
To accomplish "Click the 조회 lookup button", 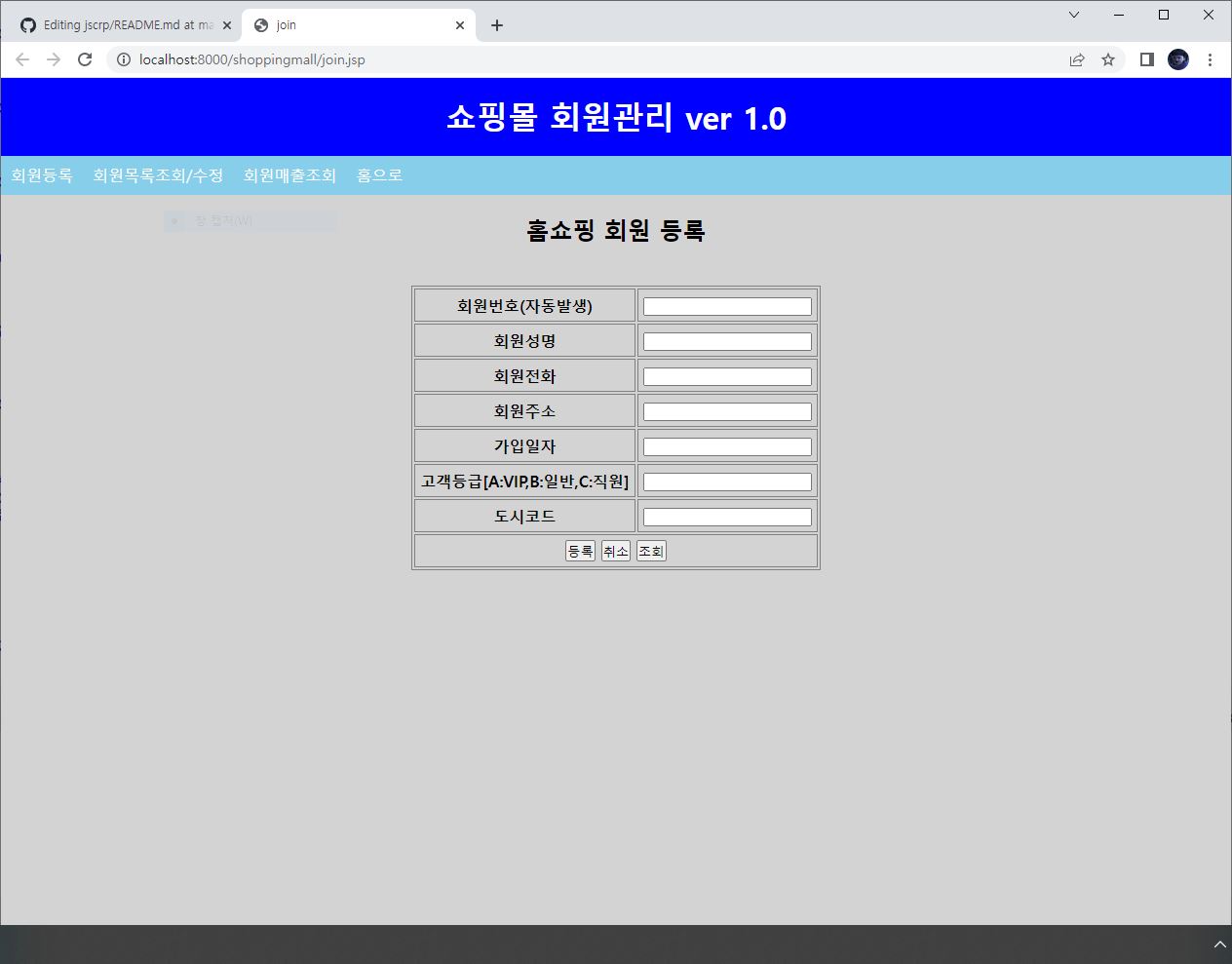I will click(651, 550).
